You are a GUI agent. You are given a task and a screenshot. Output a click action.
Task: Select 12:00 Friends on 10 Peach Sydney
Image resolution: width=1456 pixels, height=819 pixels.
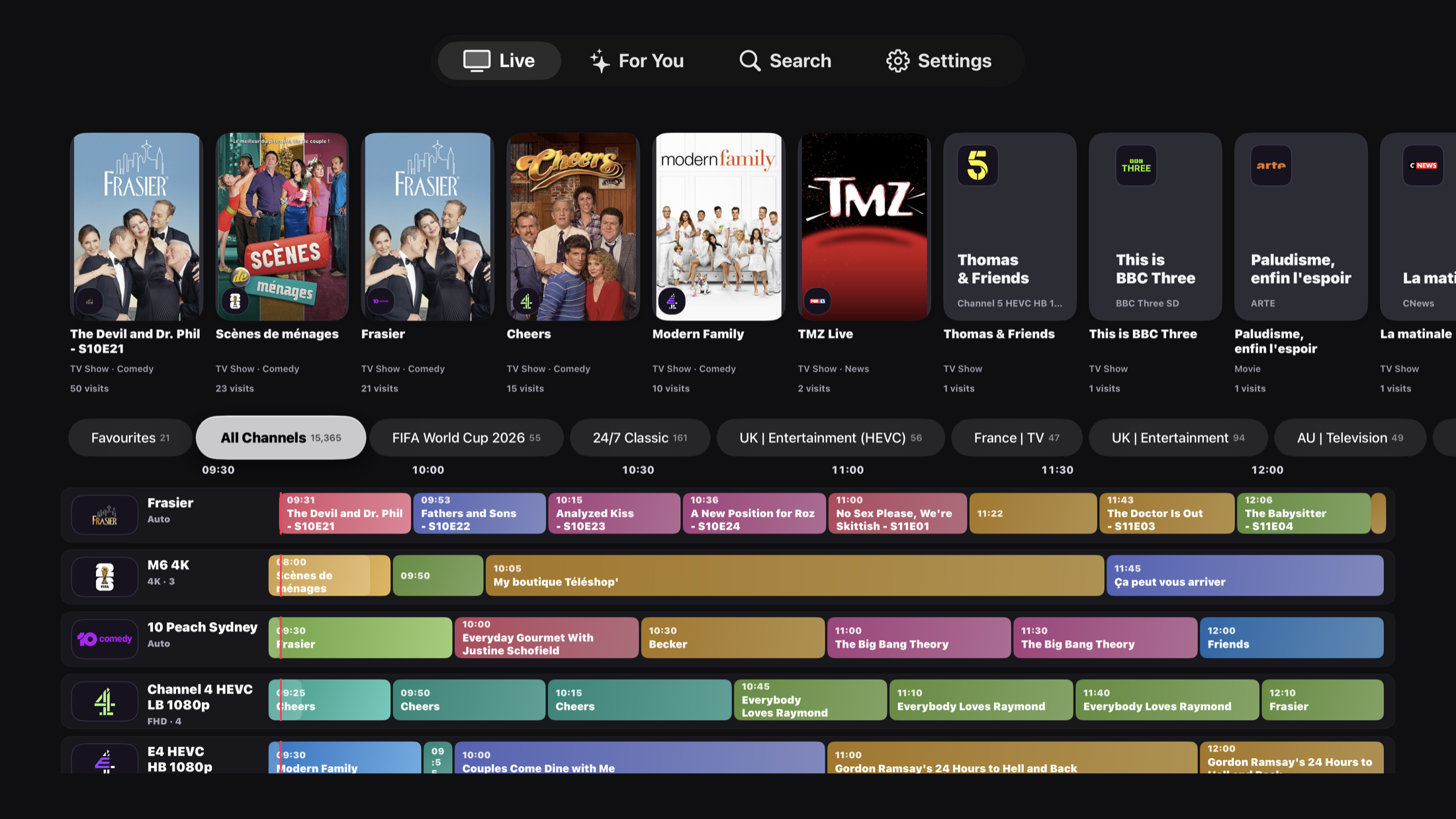[1292, 638]
